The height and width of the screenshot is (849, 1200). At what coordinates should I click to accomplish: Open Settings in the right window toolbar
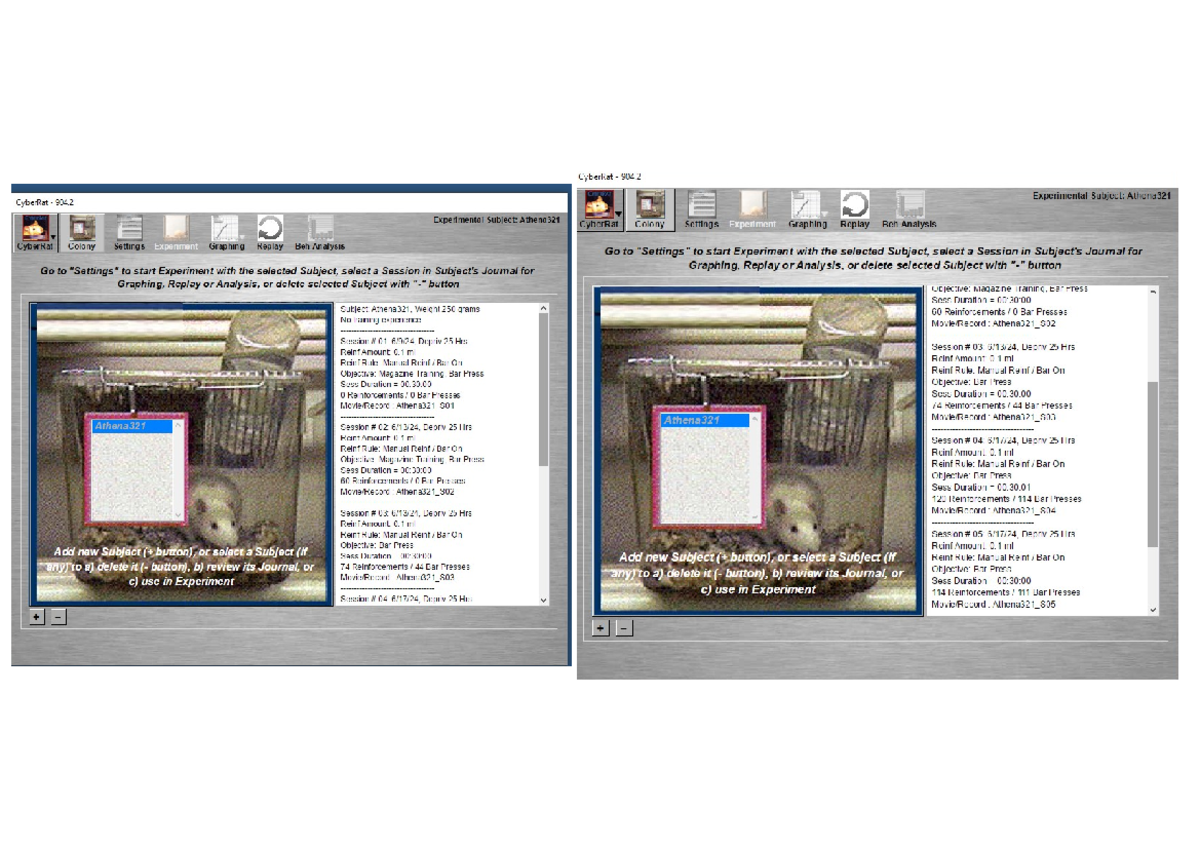(x=702, y=206)
